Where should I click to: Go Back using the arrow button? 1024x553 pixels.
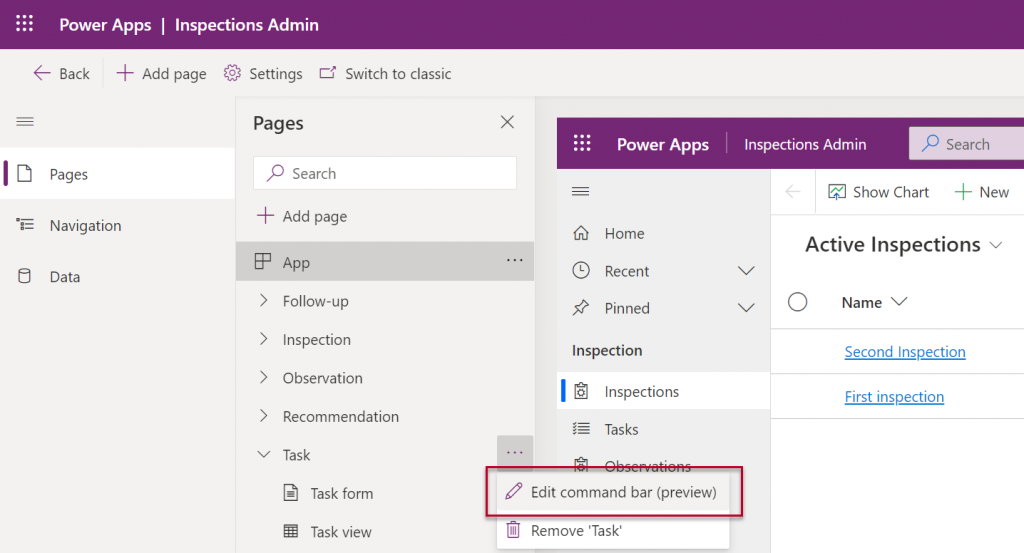point(61,74)
